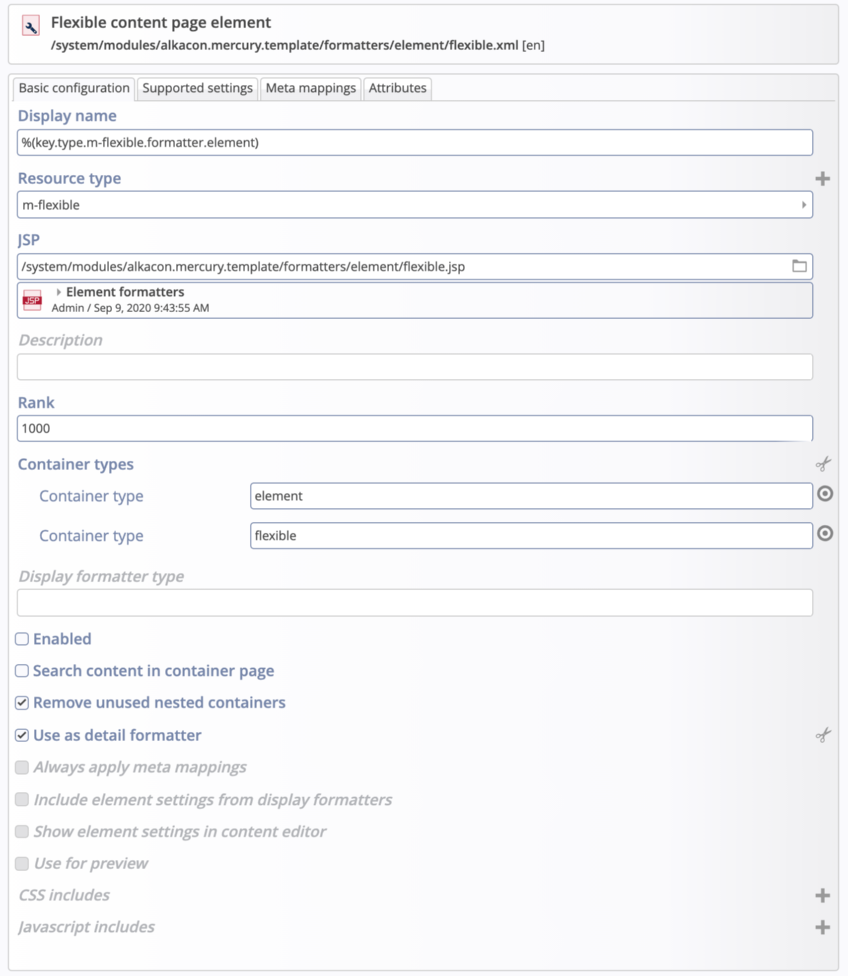Uncheck Remove unused nested containers

[22, 703]
